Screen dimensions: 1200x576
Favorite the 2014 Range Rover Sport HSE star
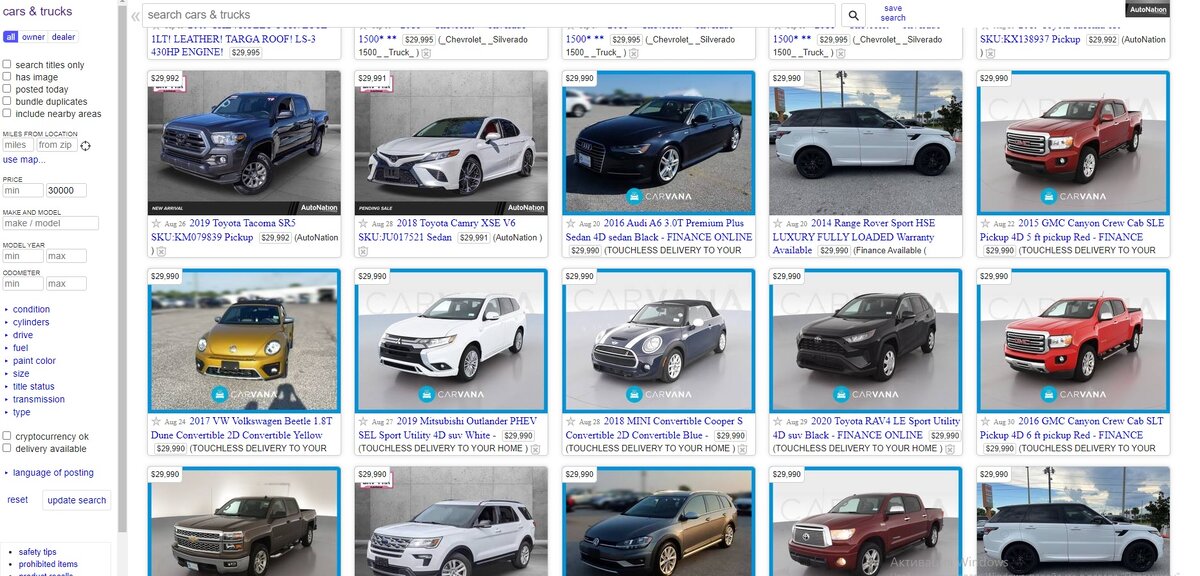point(778,224)
